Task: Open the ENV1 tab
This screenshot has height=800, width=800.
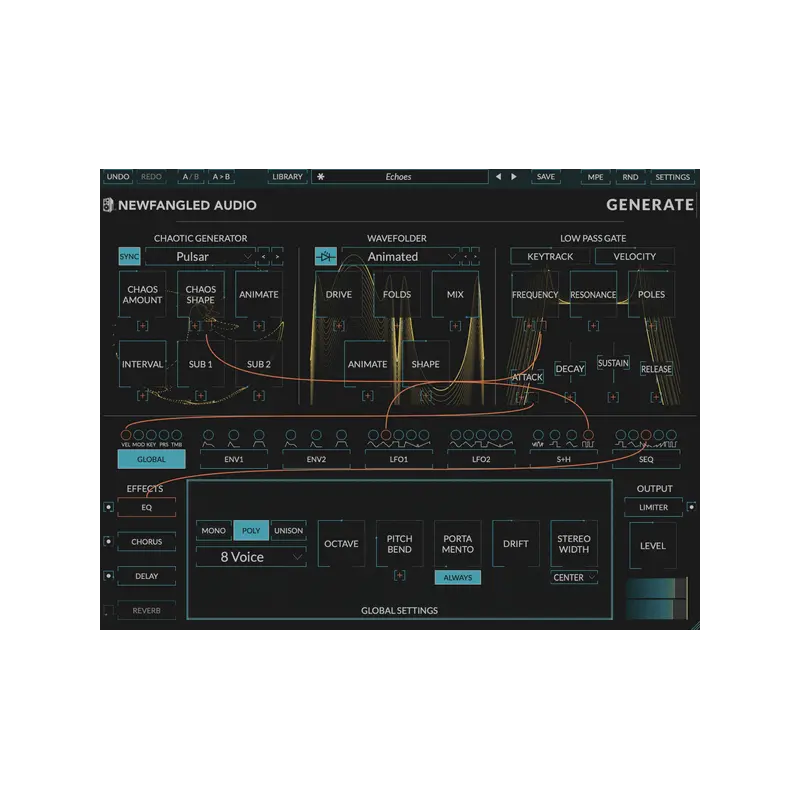Action: click(234, 459)
